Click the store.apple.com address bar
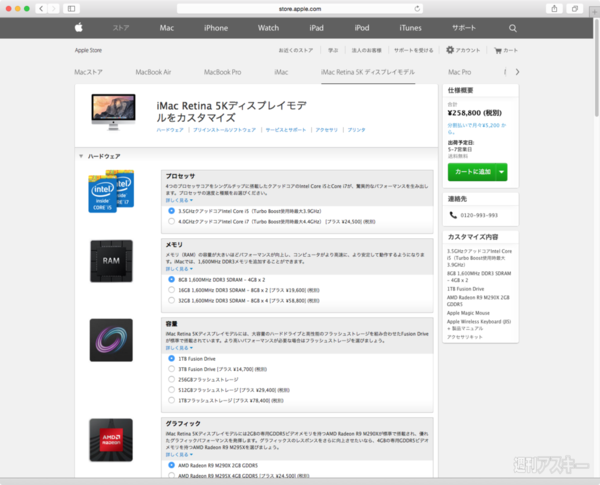The width and height of the screenshot is (600, 485). click(x=300, y=8)
